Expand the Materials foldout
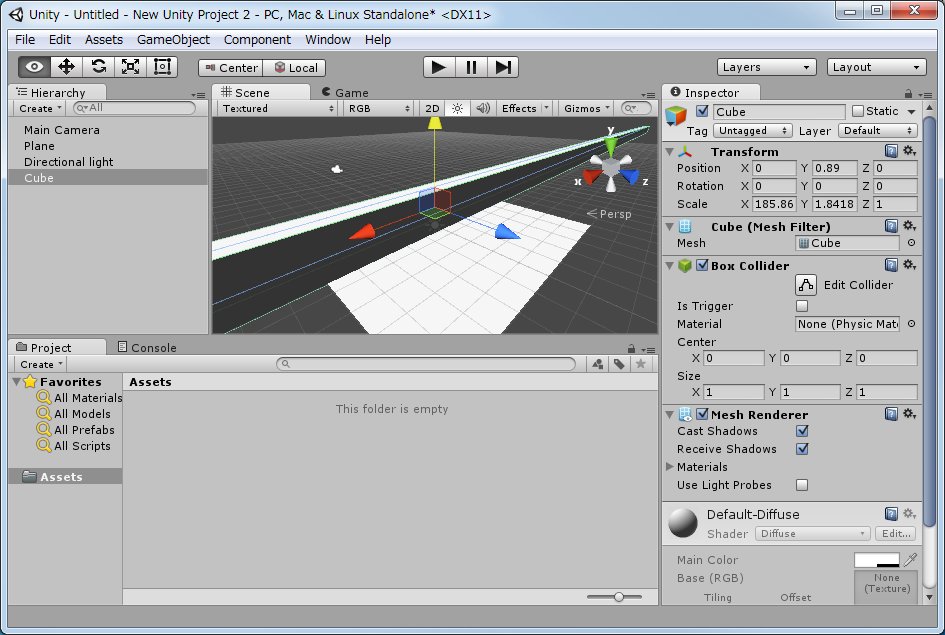The height and width of the screenshot is (635, 945). 670,467
